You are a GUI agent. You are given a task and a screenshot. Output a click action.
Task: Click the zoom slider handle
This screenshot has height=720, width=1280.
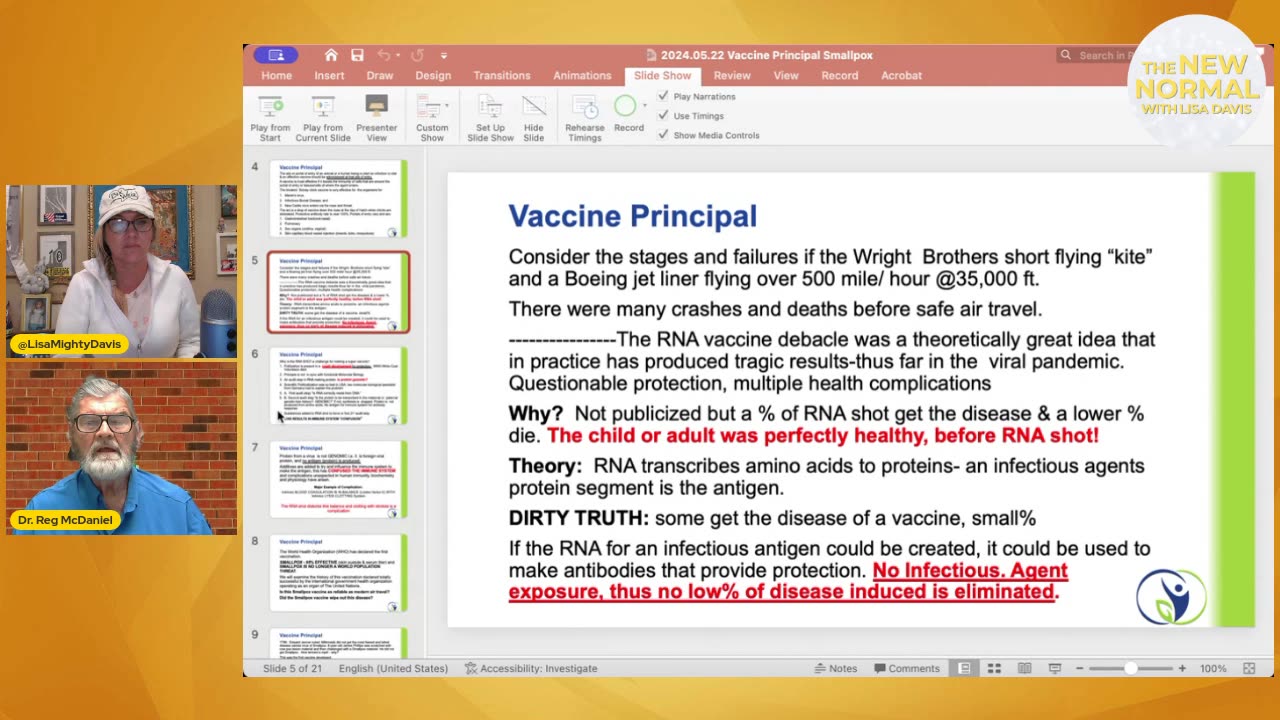[1131, 668]
